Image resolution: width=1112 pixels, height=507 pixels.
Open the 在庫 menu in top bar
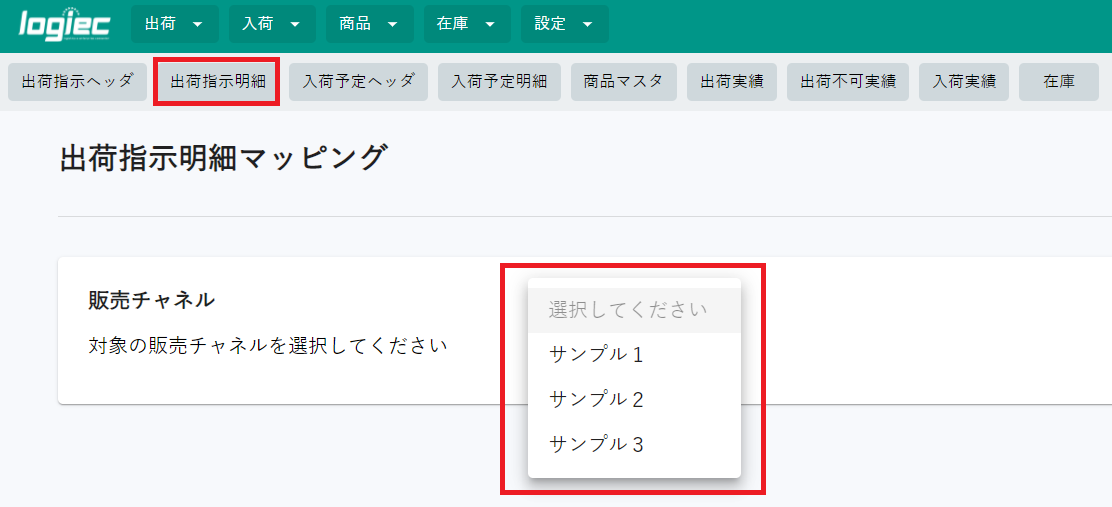tap(466, 24)
